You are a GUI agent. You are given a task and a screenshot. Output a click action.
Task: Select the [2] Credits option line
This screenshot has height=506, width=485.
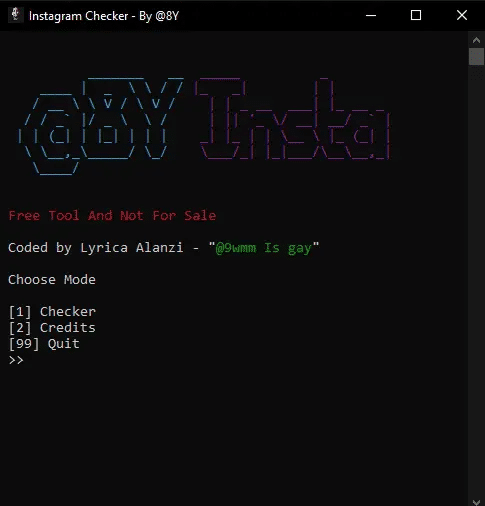point(52,328)
